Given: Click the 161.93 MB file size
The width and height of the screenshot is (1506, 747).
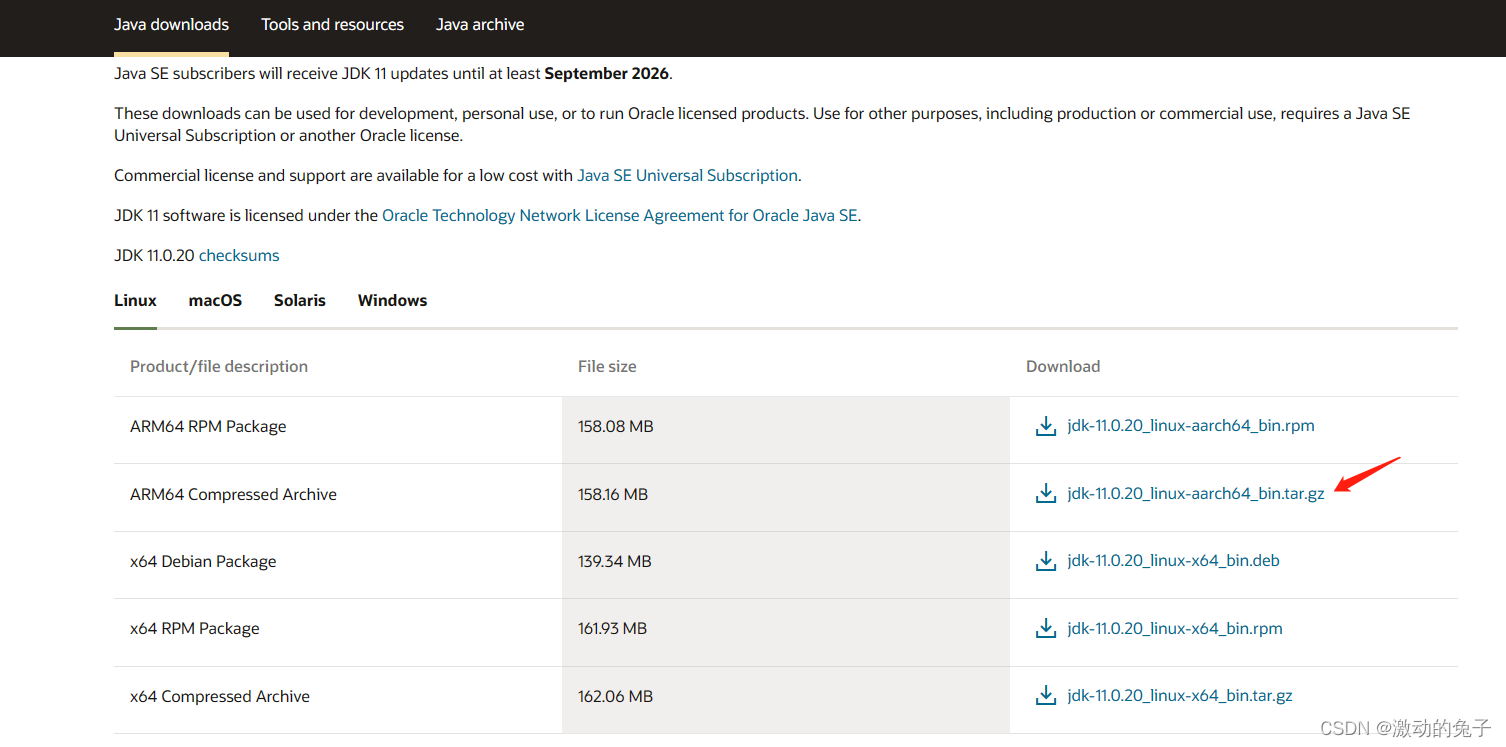Looking at the screenshot, I should [612, 629].
